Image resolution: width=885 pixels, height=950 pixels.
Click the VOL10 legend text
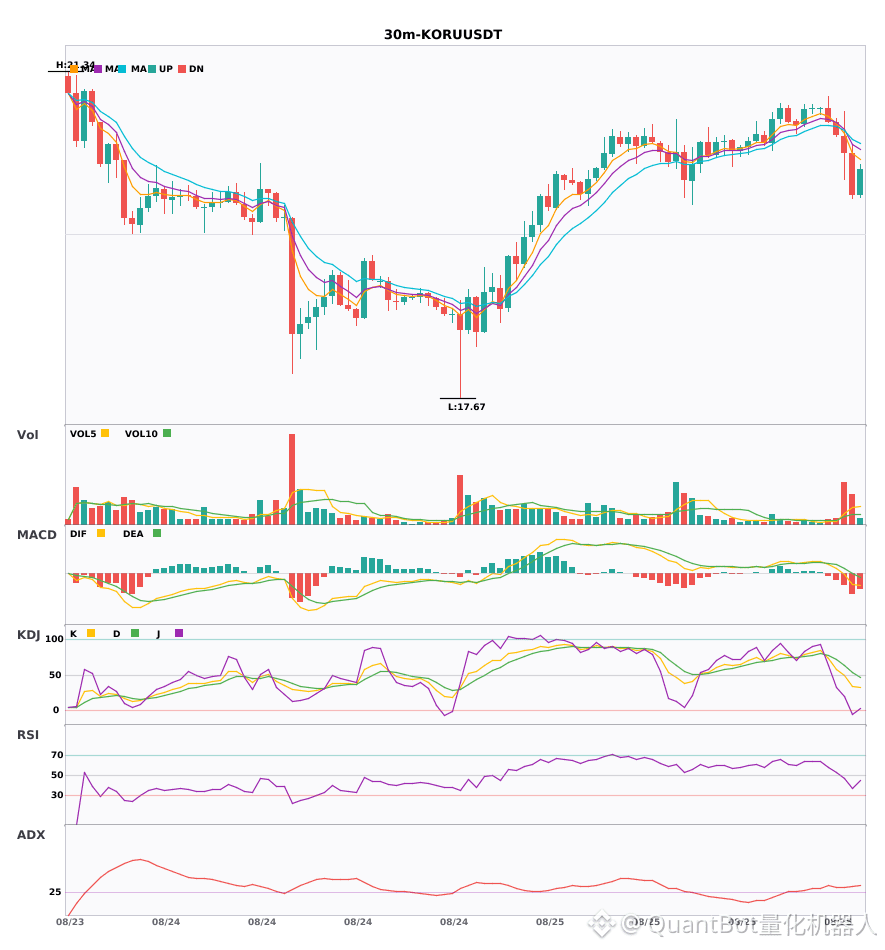pos(141,434)
